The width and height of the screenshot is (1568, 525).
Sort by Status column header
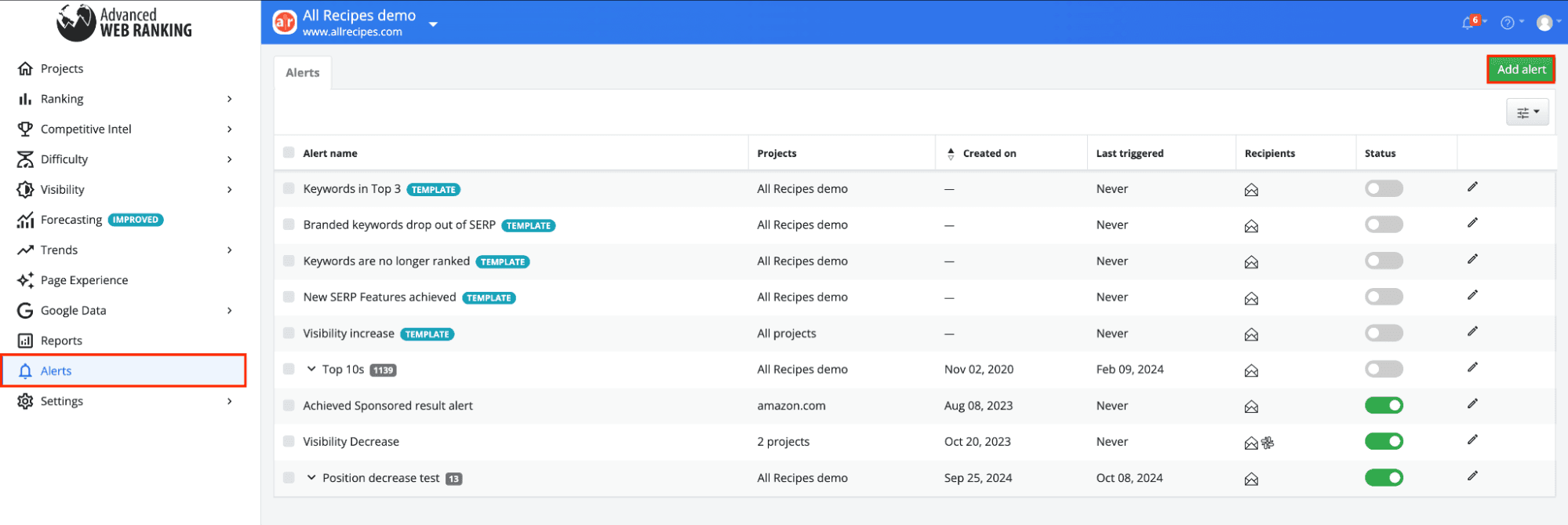(x=1380, y=153)
